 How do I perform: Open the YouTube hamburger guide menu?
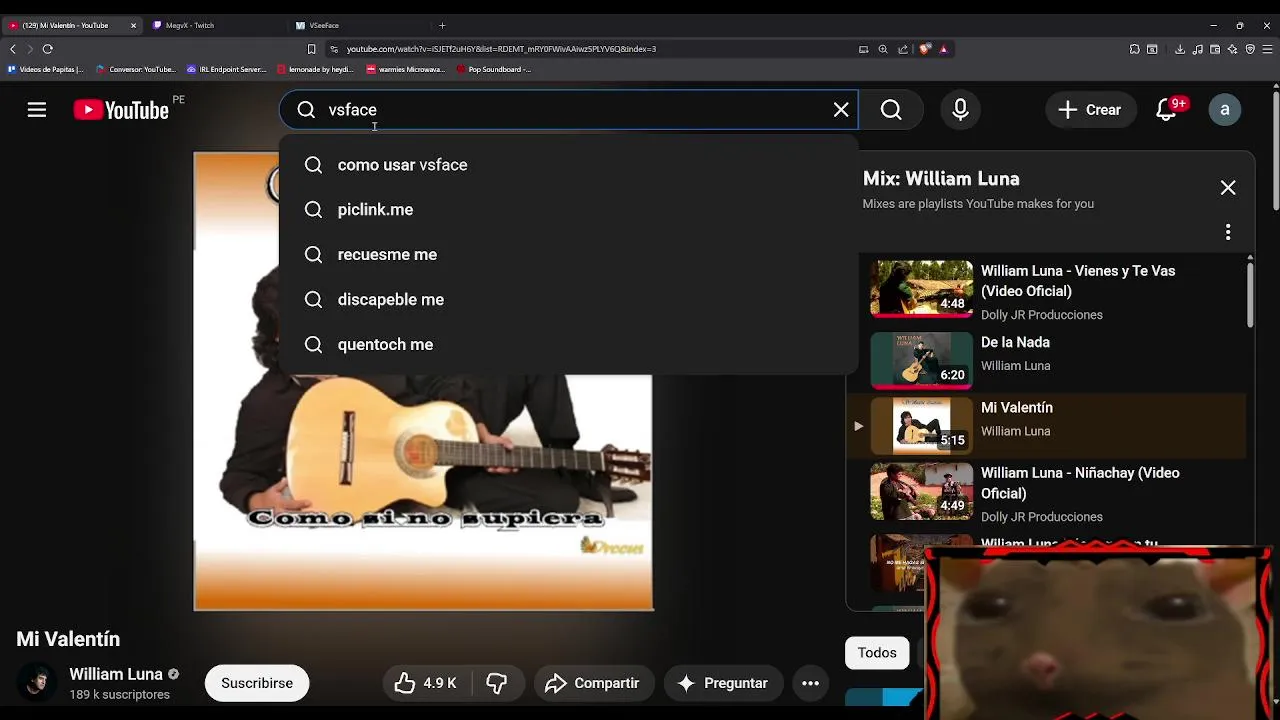(37, 110)
